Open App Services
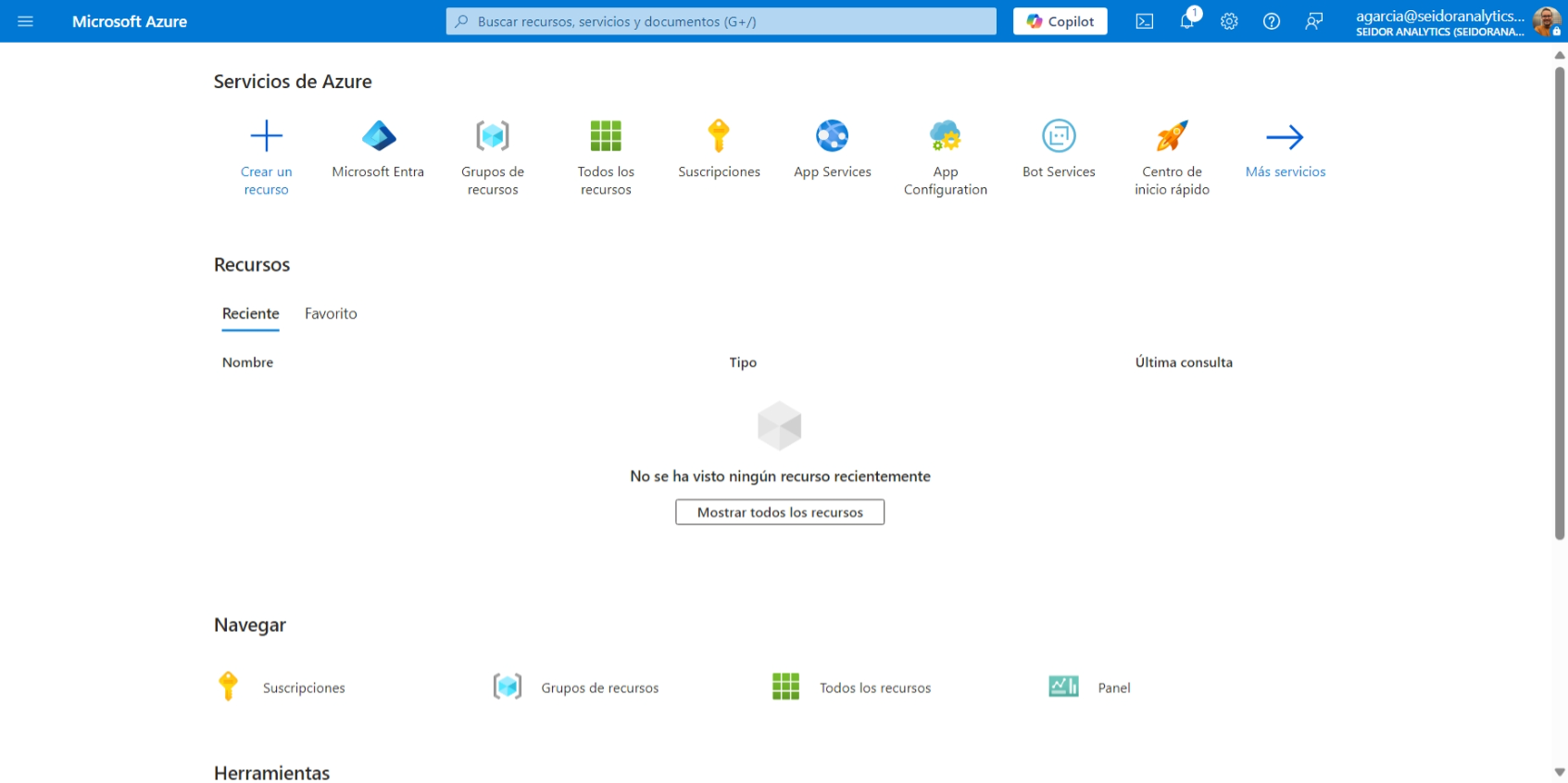Image resolution: width=1568 pixels, height=783 pixels. [x=832, y=148]
